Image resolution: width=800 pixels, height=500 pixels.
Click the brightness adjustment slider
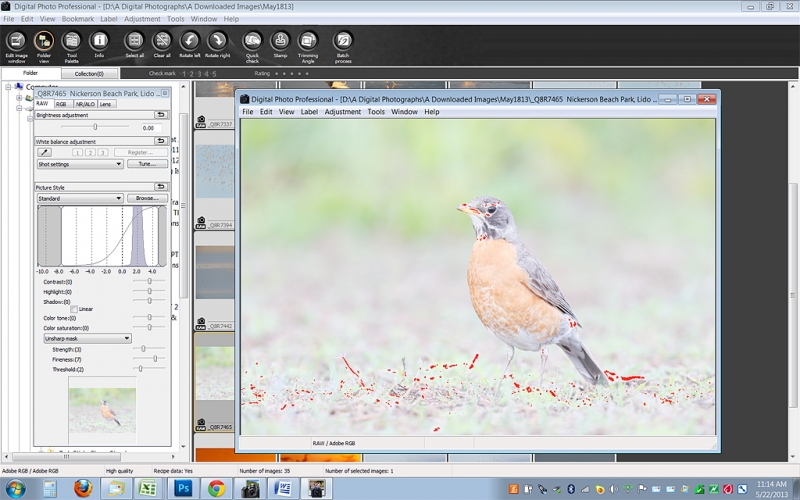95,127
